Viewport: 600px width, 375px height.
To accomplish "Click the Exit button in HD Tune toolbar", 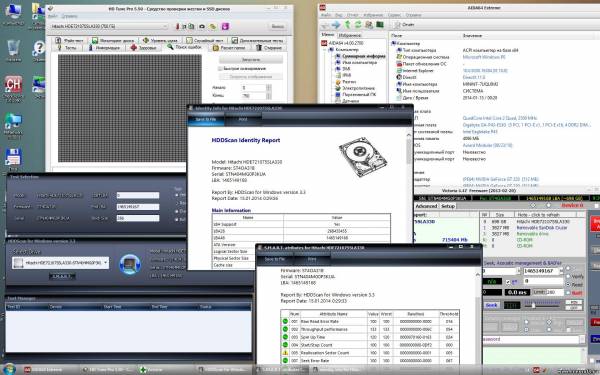I will tap(277, 26).
